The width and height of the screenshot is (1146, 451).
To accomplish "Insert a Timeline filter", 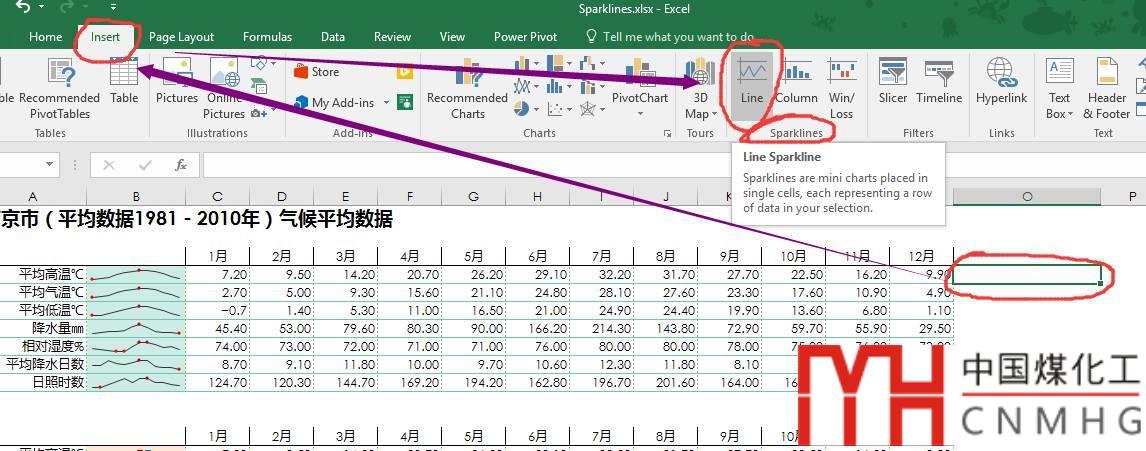I will point(938,80).
